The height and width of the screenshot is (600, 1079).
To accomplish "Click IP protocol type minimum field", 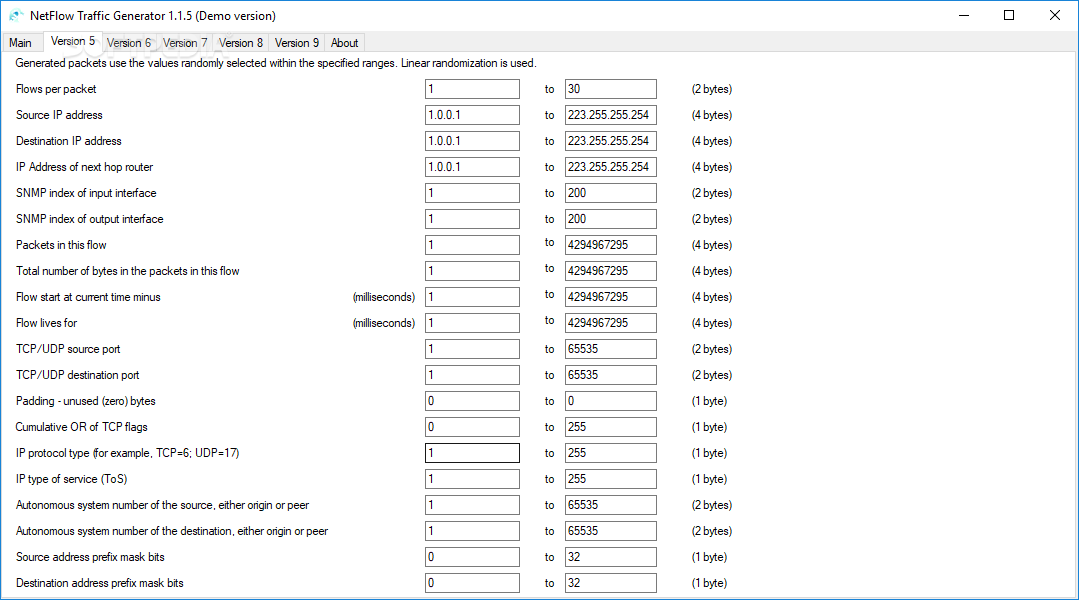I will point(472,453).
